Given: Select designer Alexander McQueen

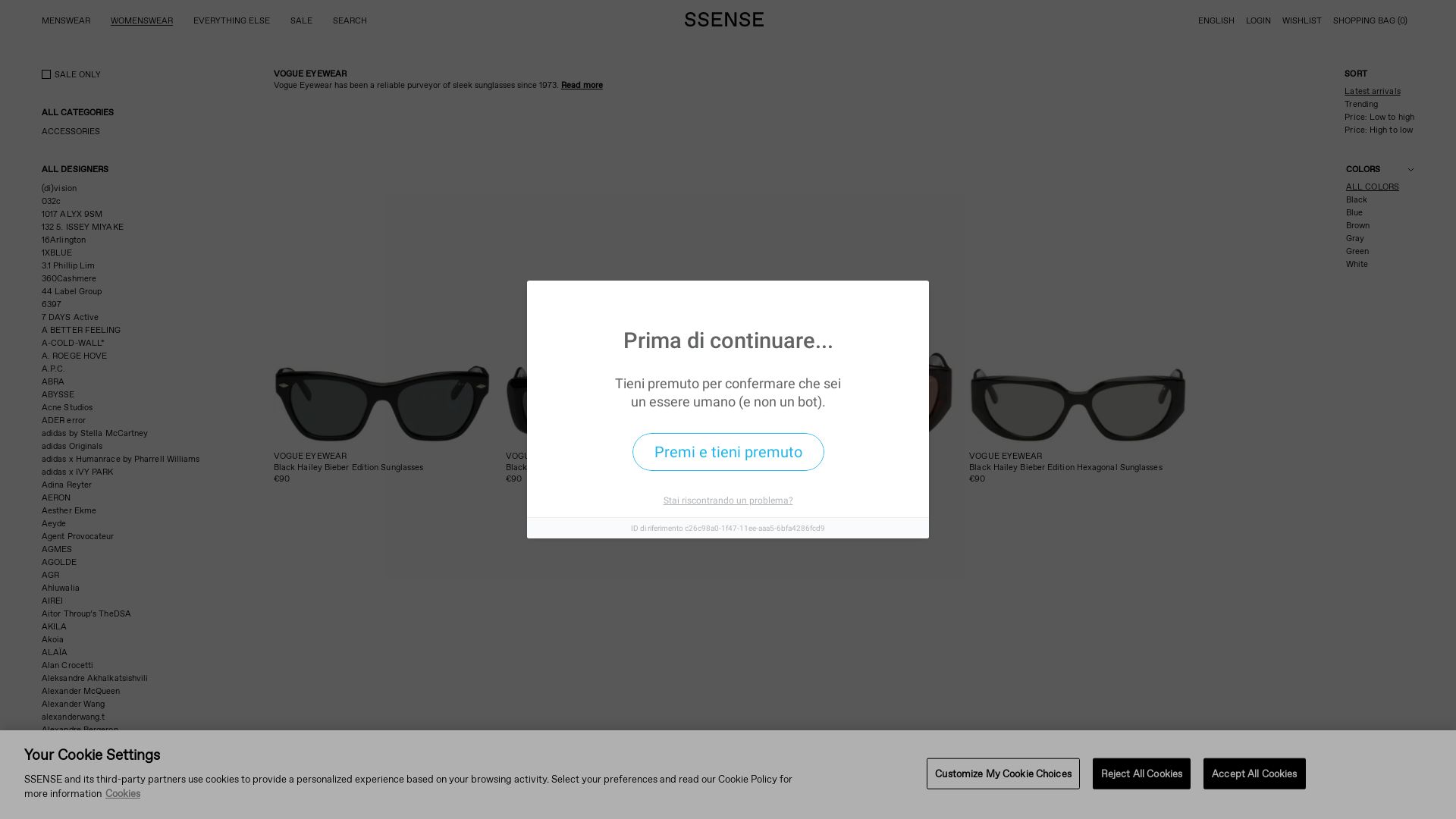Looking at the screenshot, I should point(80,691).
